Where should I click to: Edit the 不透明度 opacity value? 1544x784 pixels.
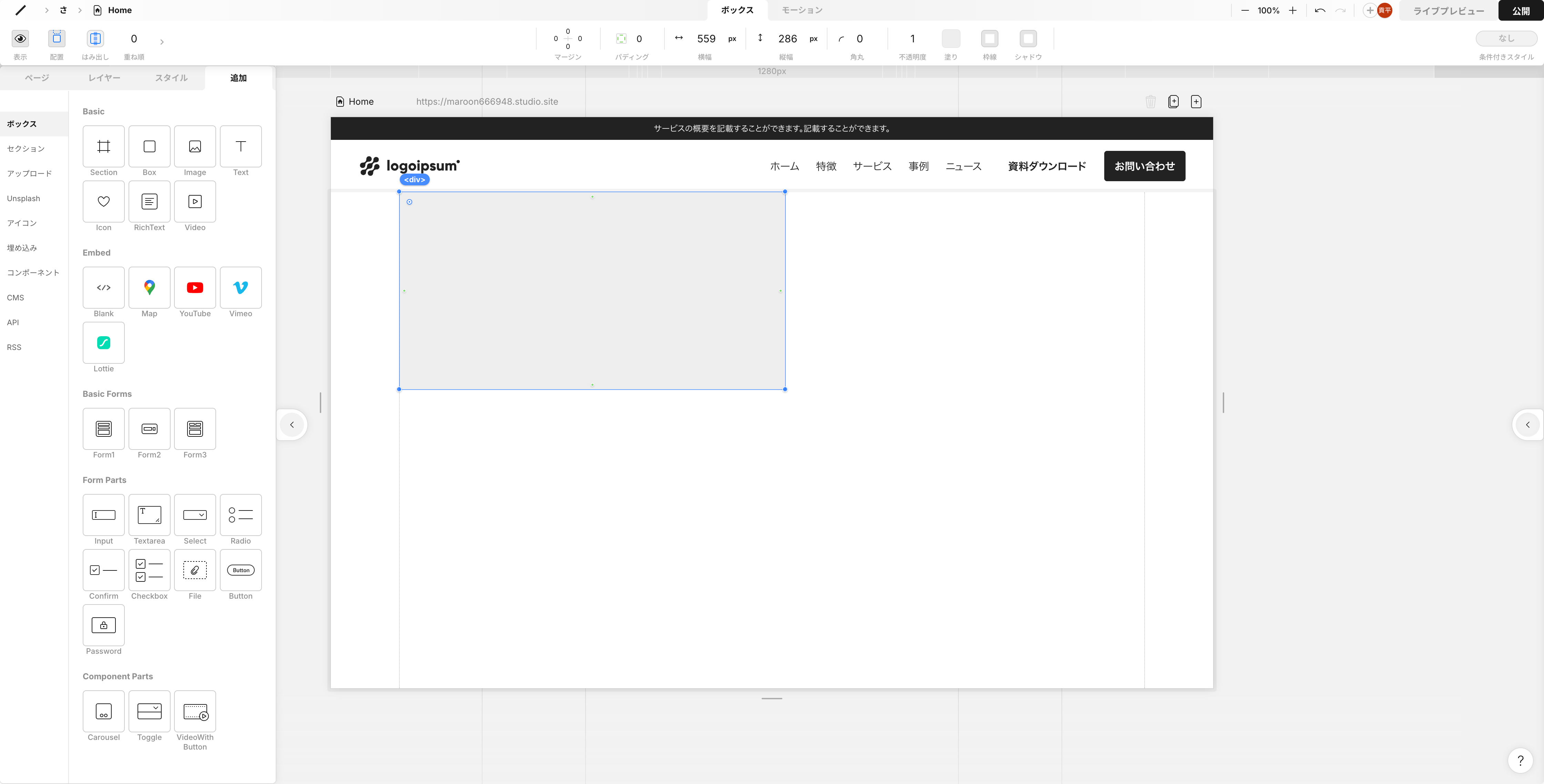[x=912, y=39]
